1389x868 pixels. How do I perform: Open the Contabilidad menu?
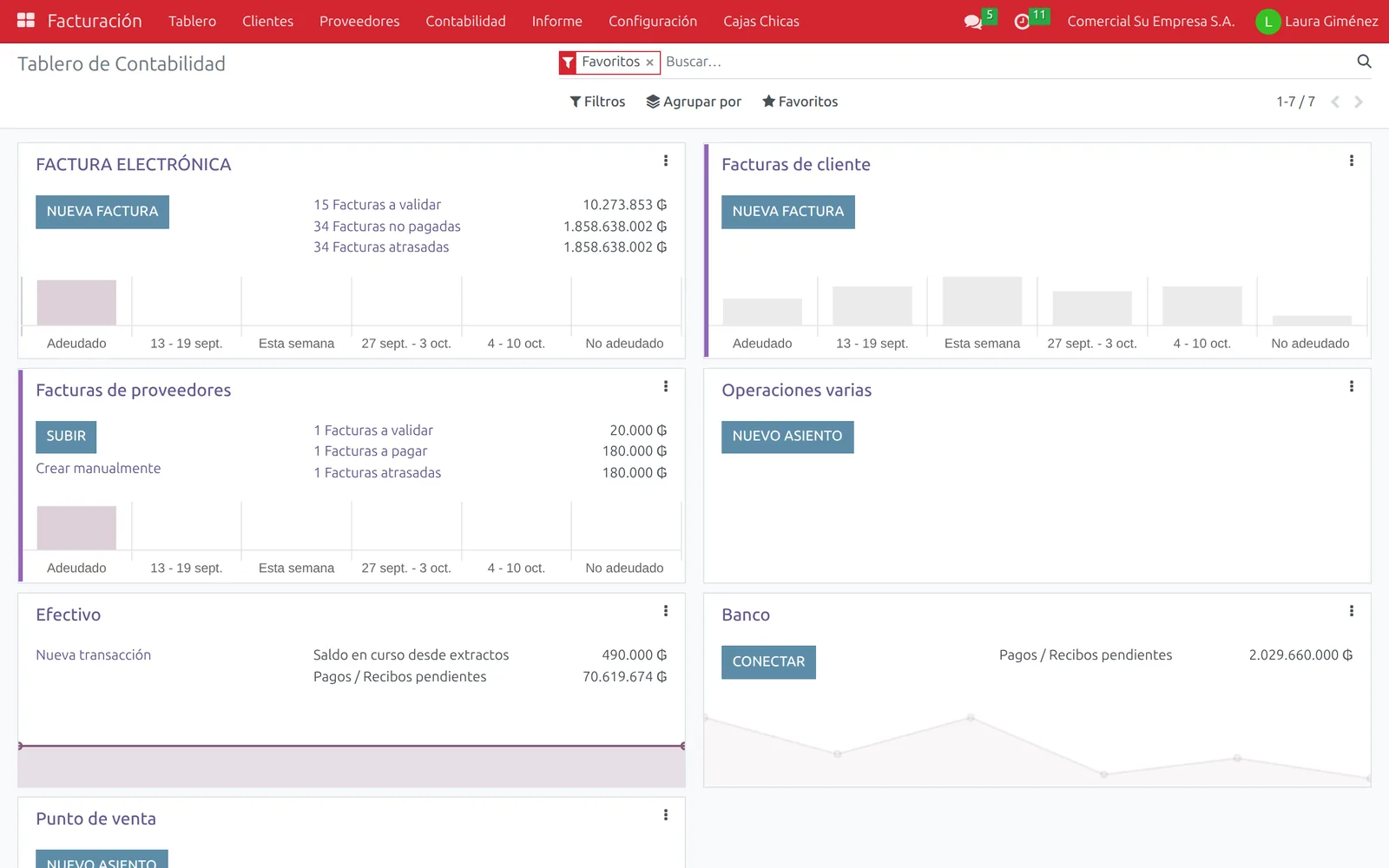[x=465, y=21]
